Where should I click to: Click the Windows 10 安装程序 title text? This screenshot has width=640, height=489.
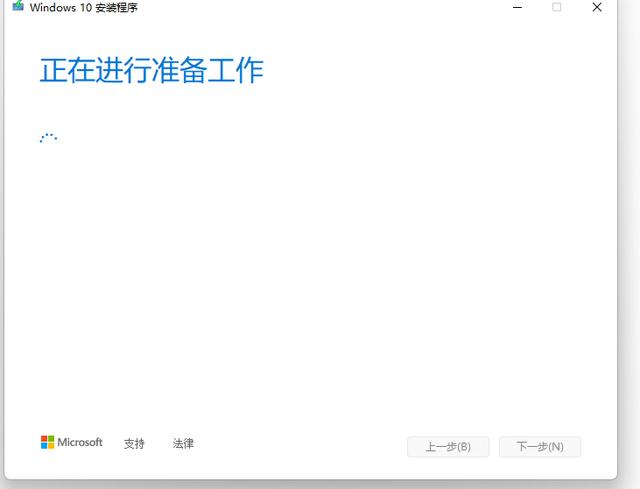pos(84,7)
